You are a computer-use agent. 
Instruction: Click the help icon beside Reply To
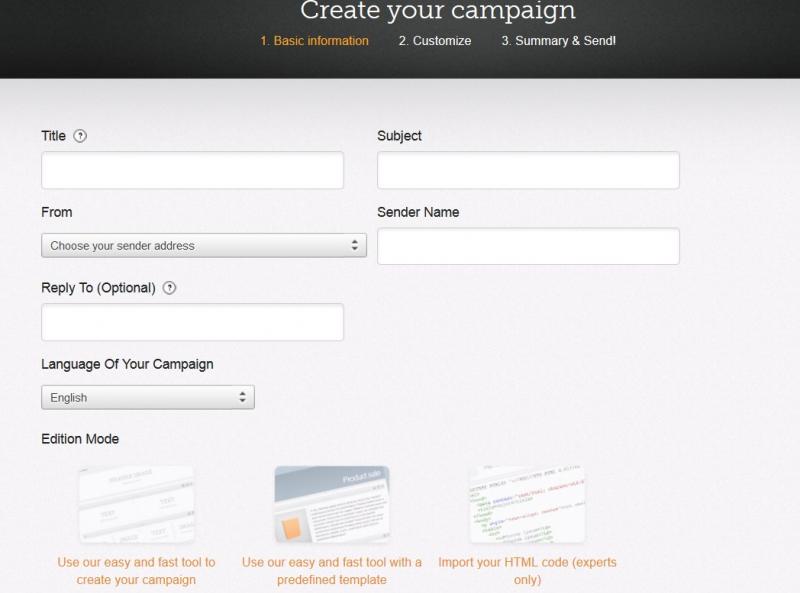click(x=169, y=288)
